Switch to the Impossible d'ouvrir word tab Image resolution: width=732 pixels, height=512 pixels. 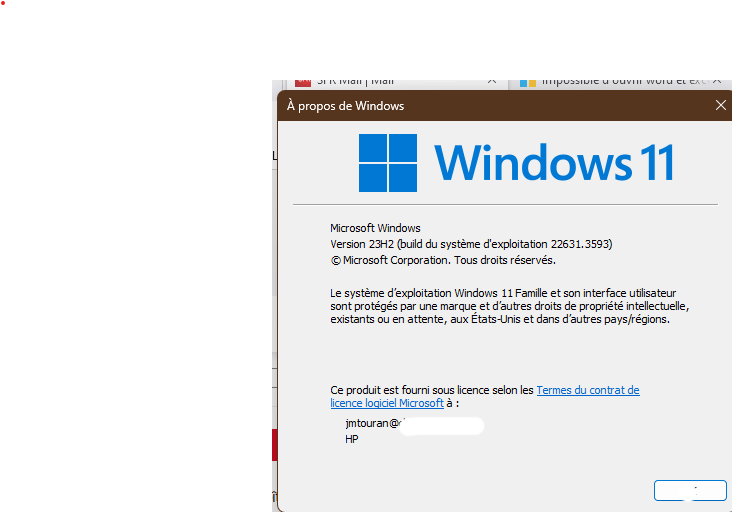(x=619, y=83)
